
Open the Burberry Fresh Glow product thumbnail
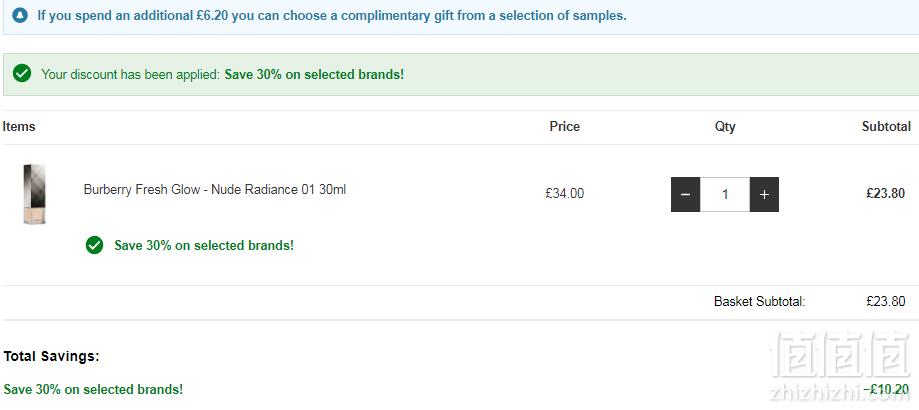(35, 194)
